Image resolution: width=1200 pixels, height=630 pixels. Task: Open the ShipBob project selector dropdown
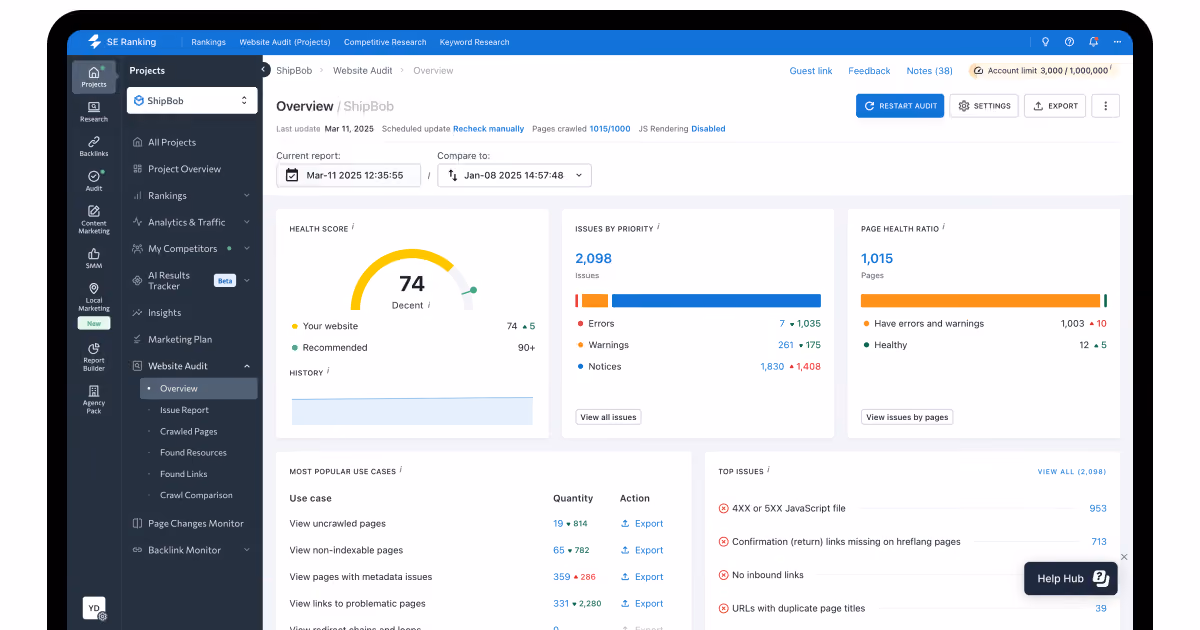point(192,101)
